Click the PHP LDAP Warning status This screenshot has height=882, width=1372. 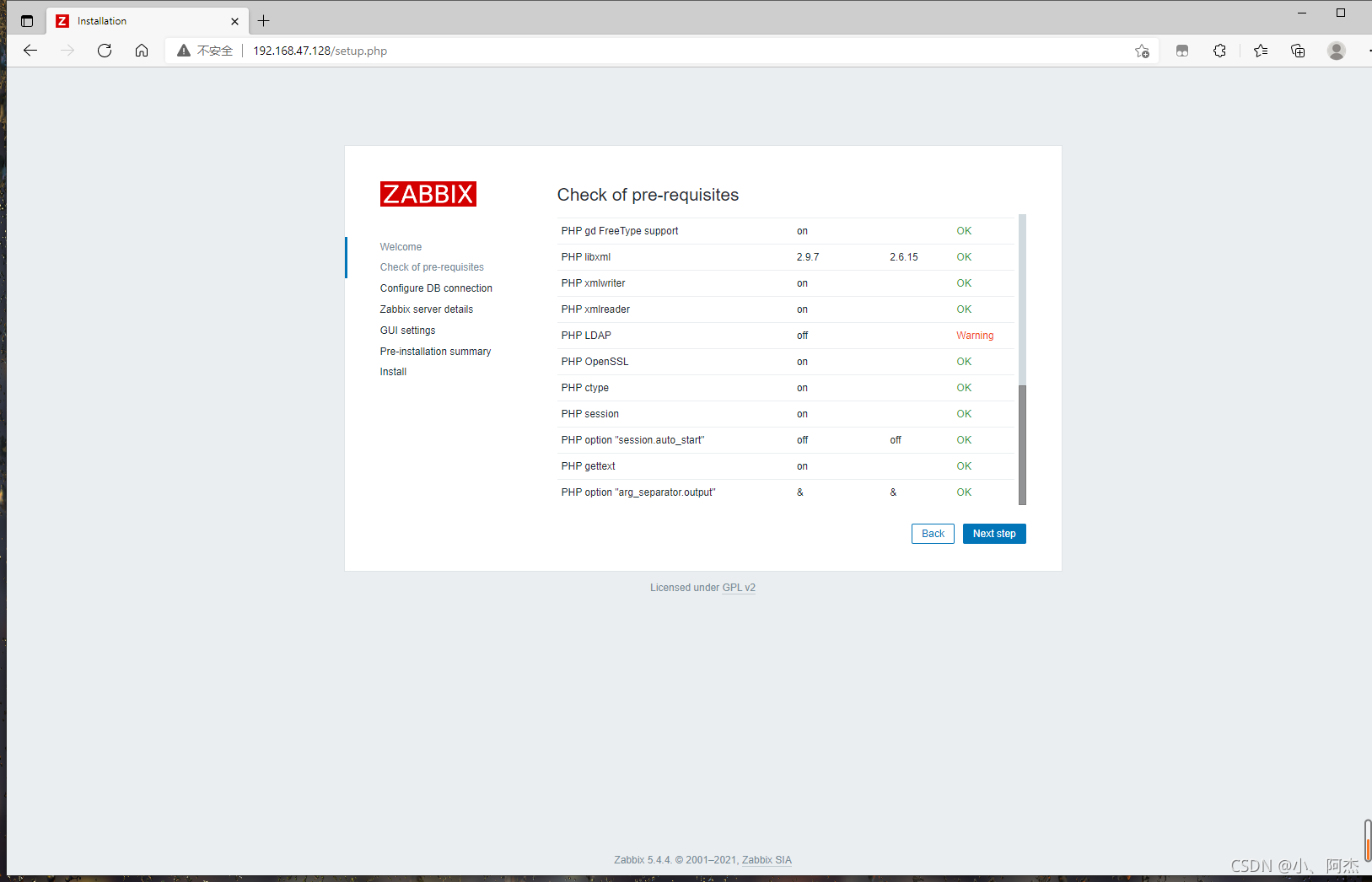tap(975, 336)
